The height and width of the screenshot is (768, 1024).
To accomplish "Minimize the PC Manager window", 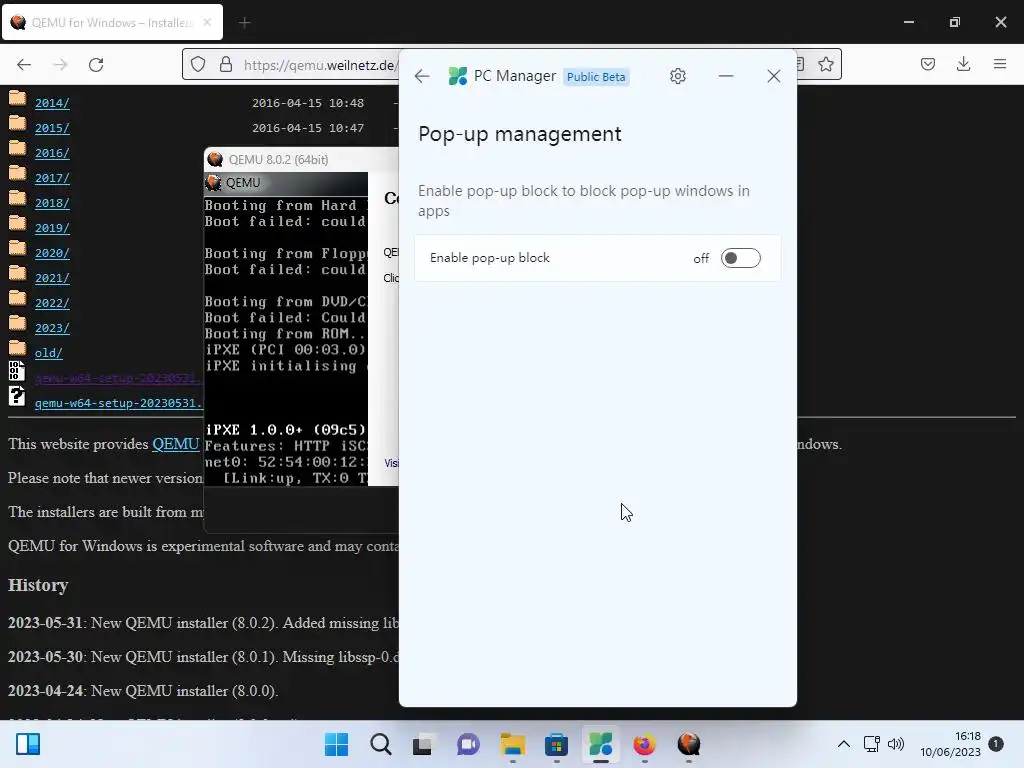I will (x=726, y=76).
